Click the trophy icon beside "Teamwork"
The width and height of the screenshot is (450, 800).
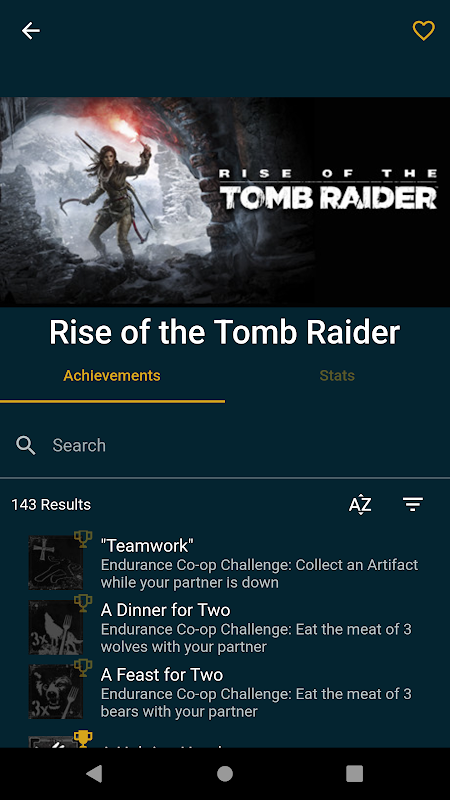tap(83, 539)
